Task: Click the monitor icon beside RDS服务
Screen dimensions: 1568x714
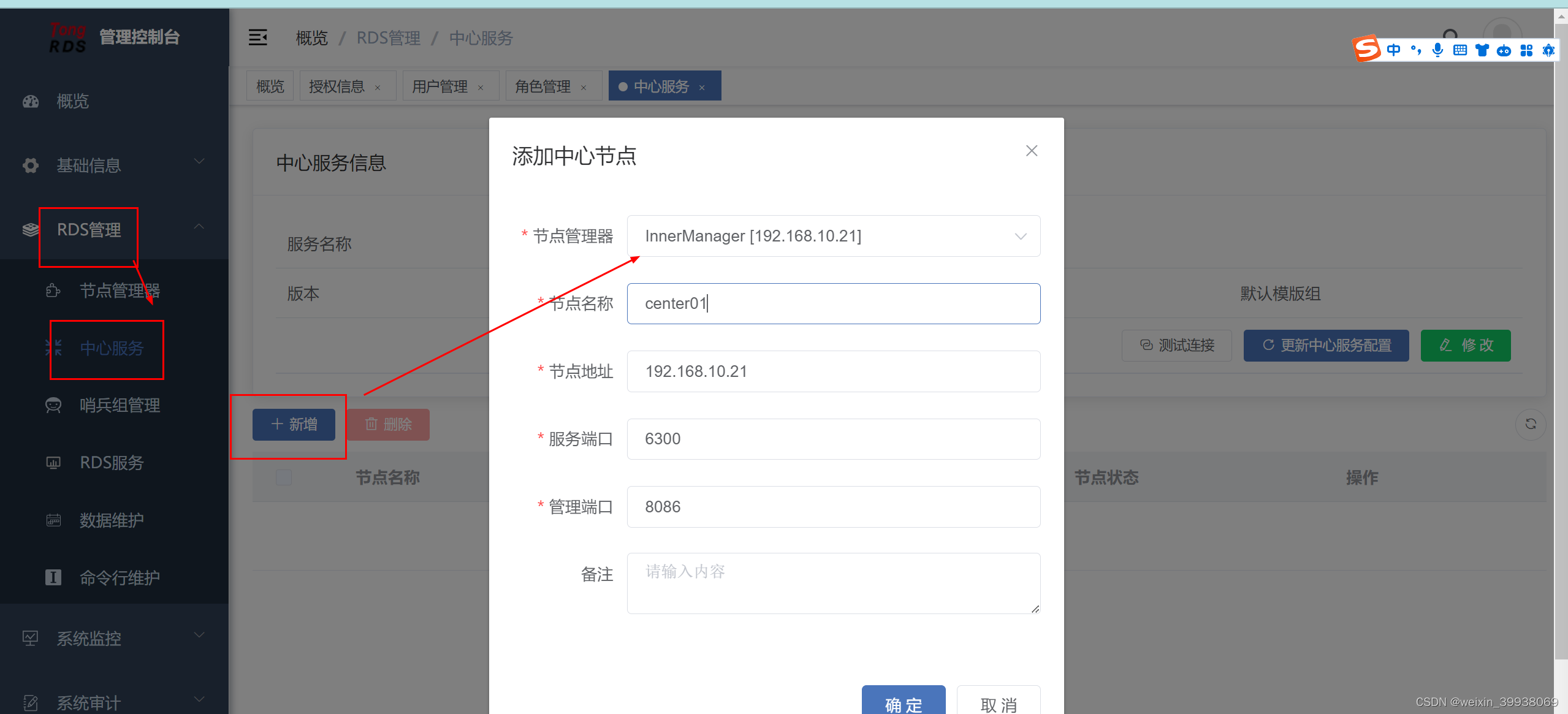Action: [x=53, y=463]
